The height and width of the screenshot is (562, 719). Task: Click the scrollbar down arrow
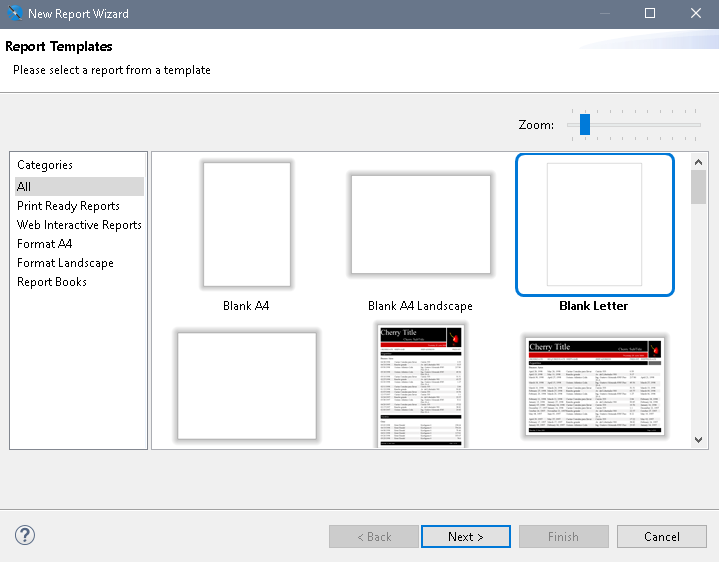click(699, 439)
